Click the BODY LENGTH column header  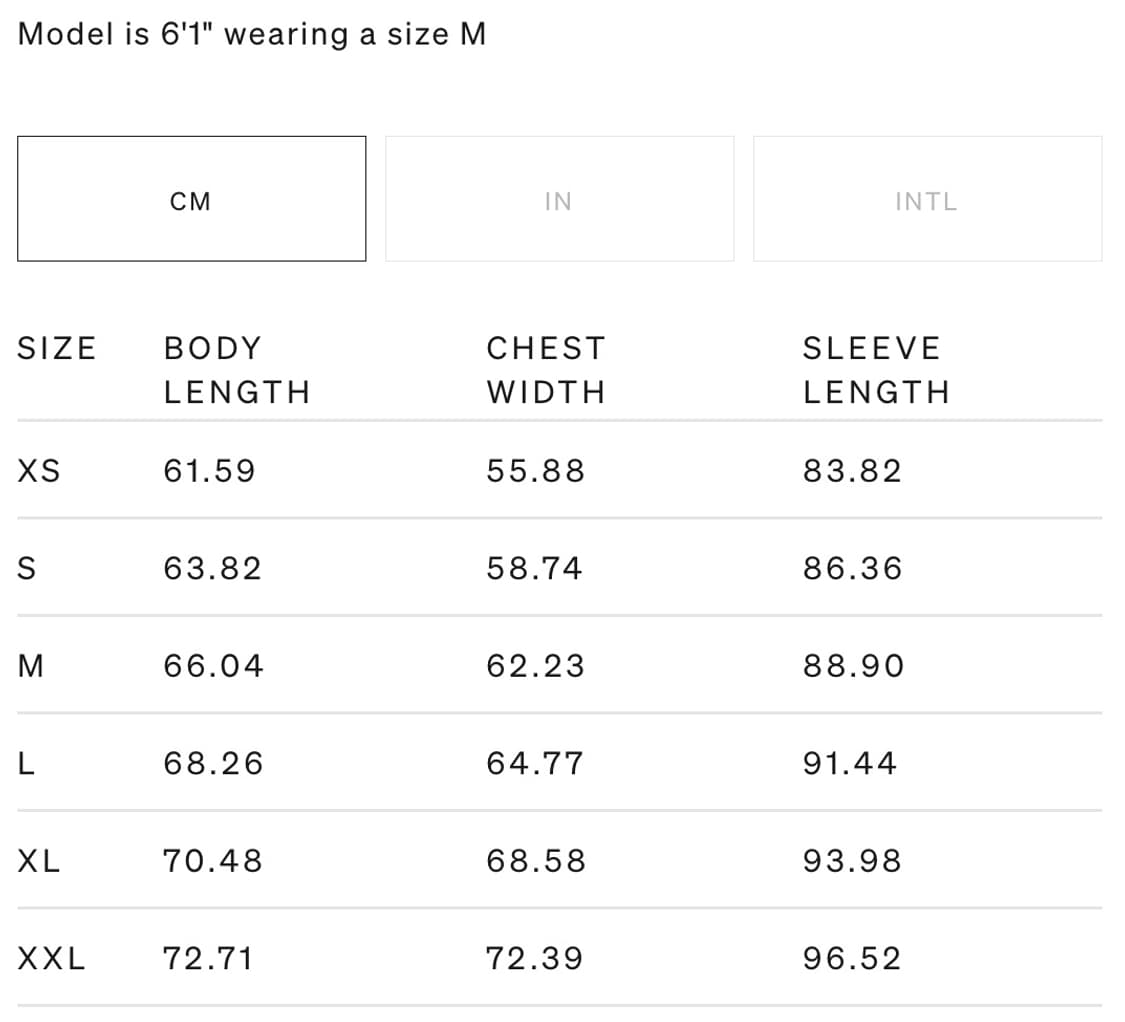(237, 370)
